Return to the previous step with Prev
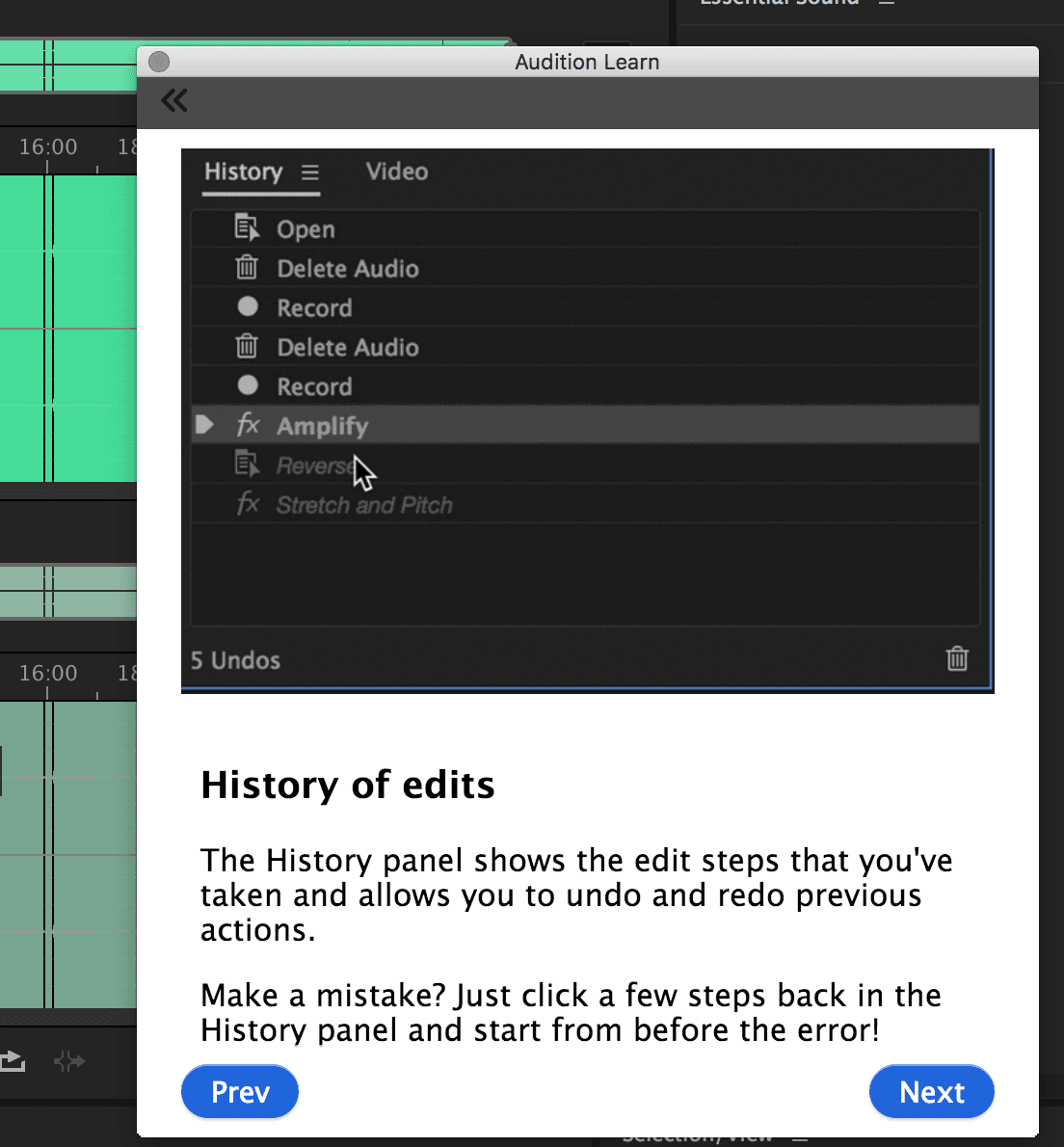Viewport: 1064px width, 1147px height. (240, 1091)
